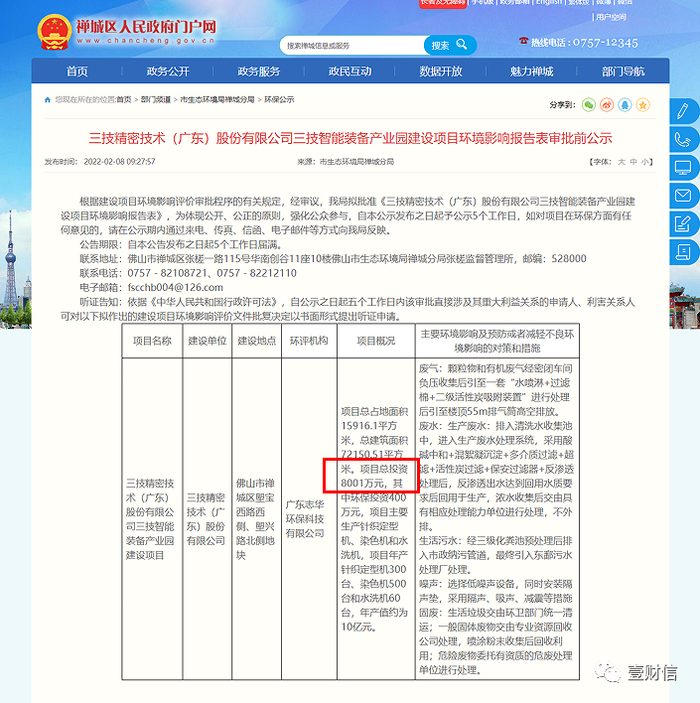
Task: Click email address fscchb004@126.com
Action: (175, 287)
